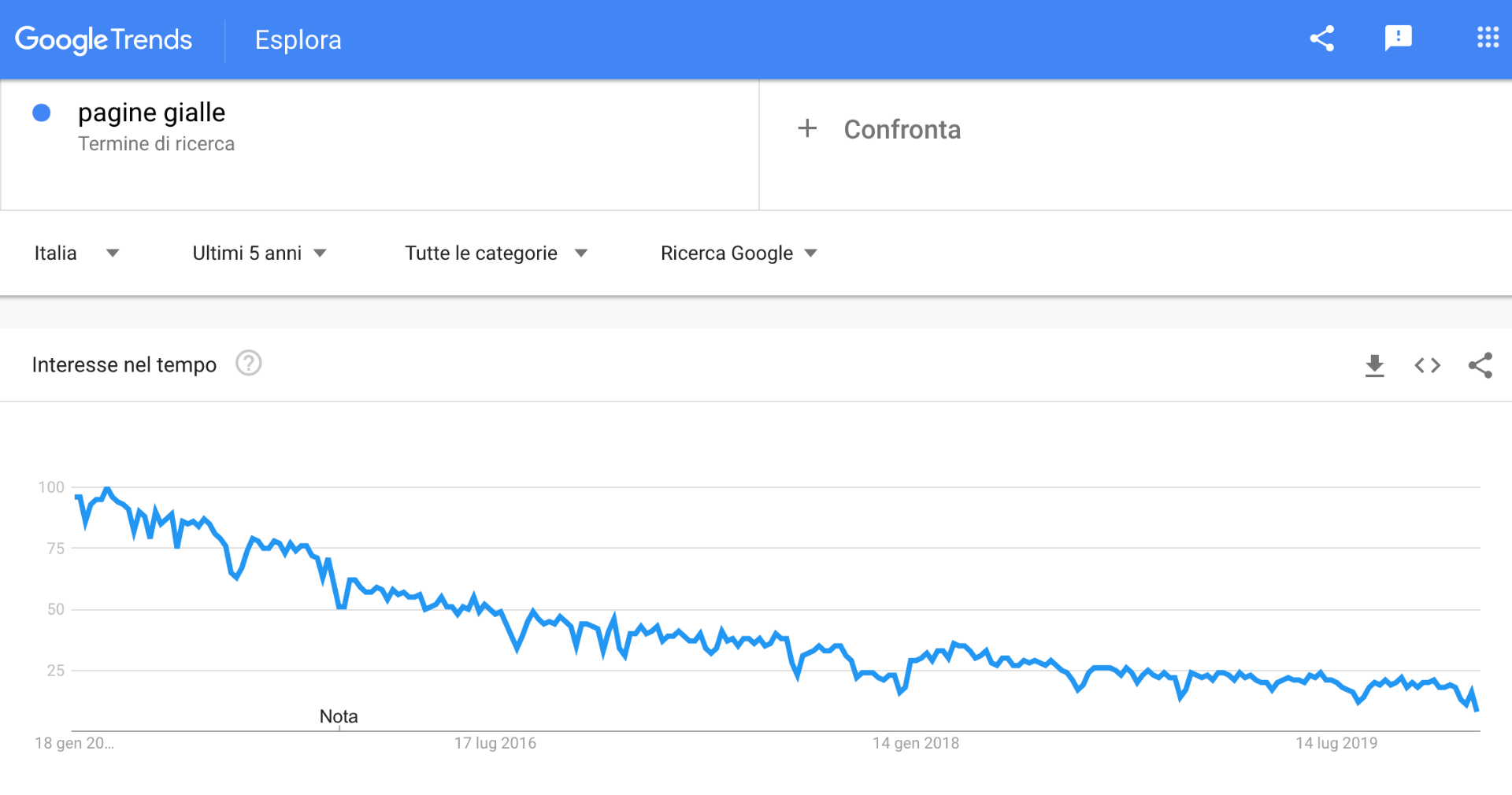Click the share icon in the header
The height and width of the screenshot is (795, 1512).
(1321, 39)
